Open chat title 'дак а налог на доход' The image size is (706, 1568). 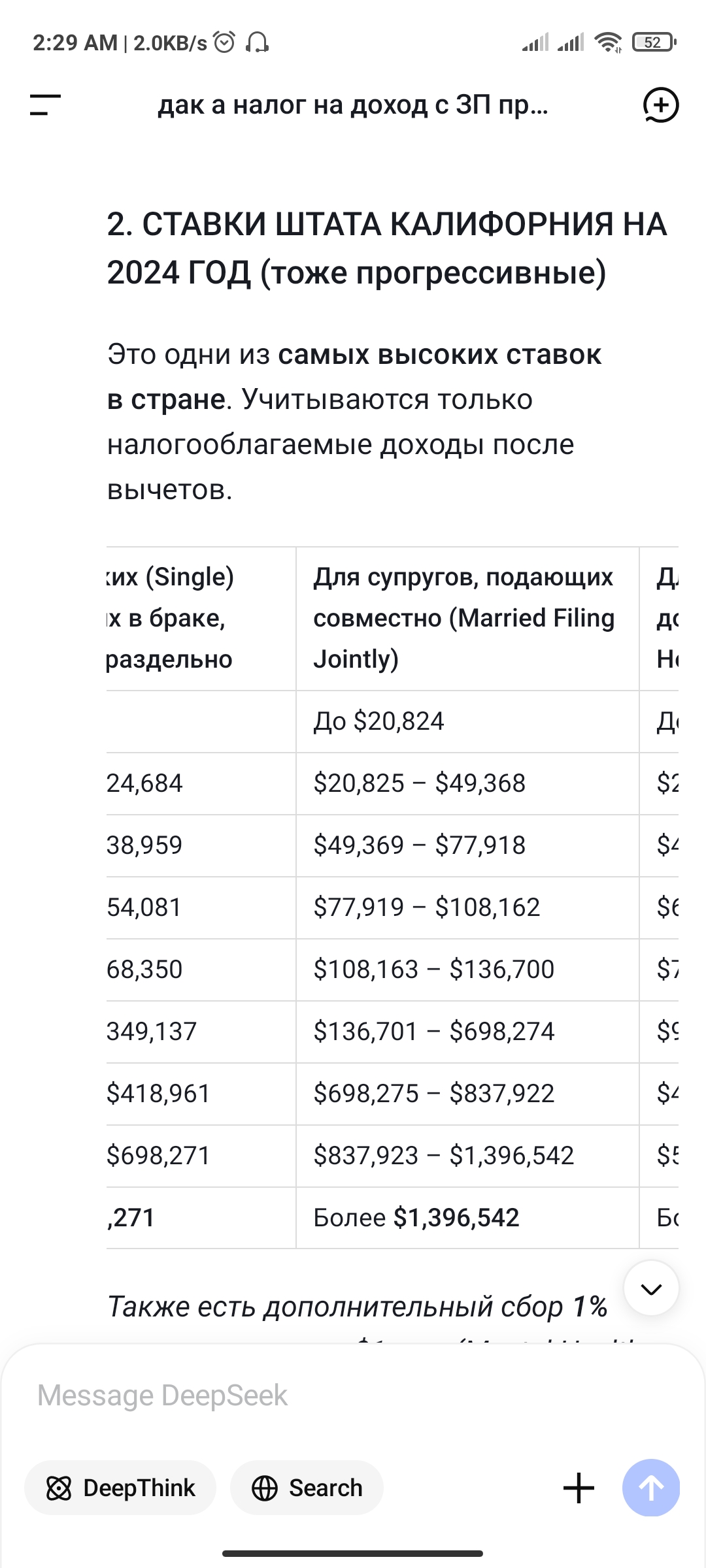coord(353,105)
